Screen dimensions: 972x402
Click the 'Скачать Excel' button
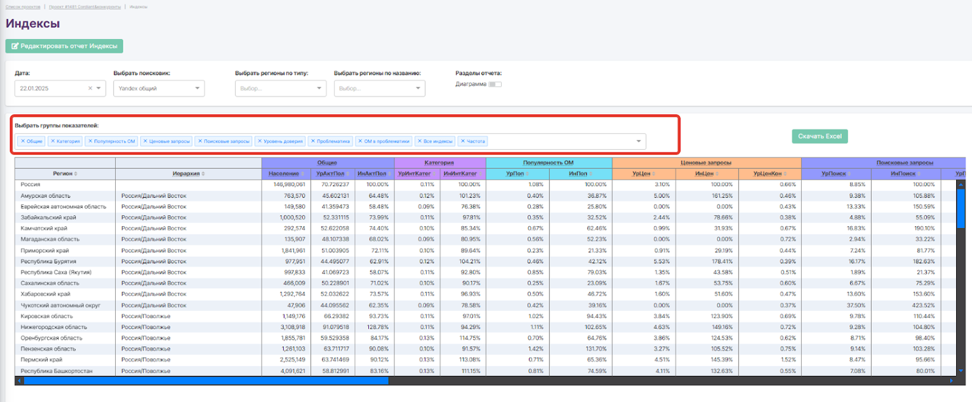(819, 136)
